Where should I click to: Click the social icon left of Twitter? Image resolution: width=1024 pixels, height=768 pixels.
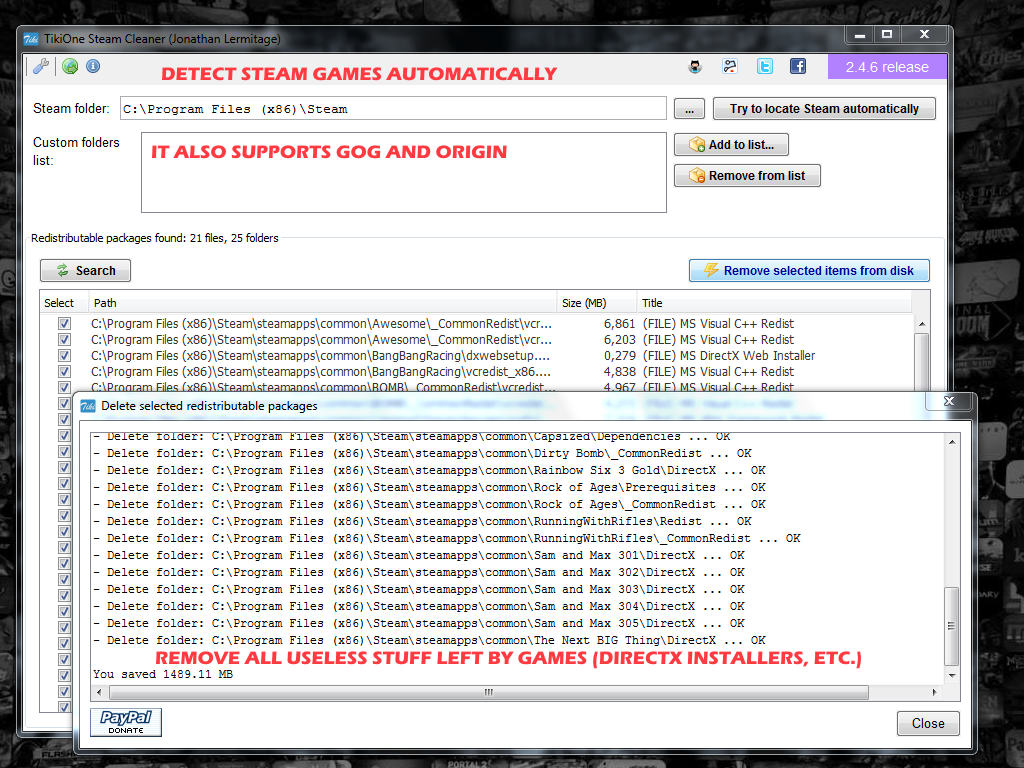(x=729, y=66)
